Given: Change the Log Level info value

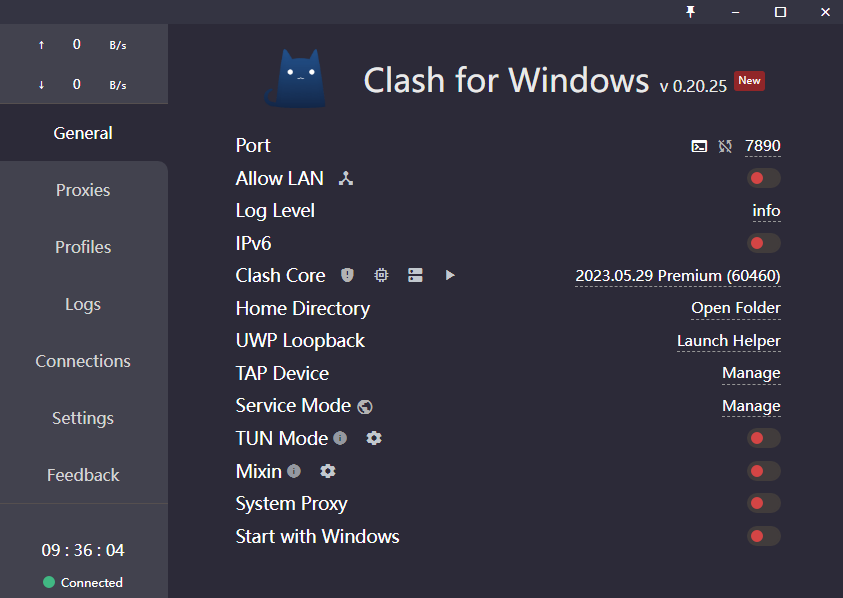Looking at the screenshot, I should pyautogui.click(x=766, y=210).
